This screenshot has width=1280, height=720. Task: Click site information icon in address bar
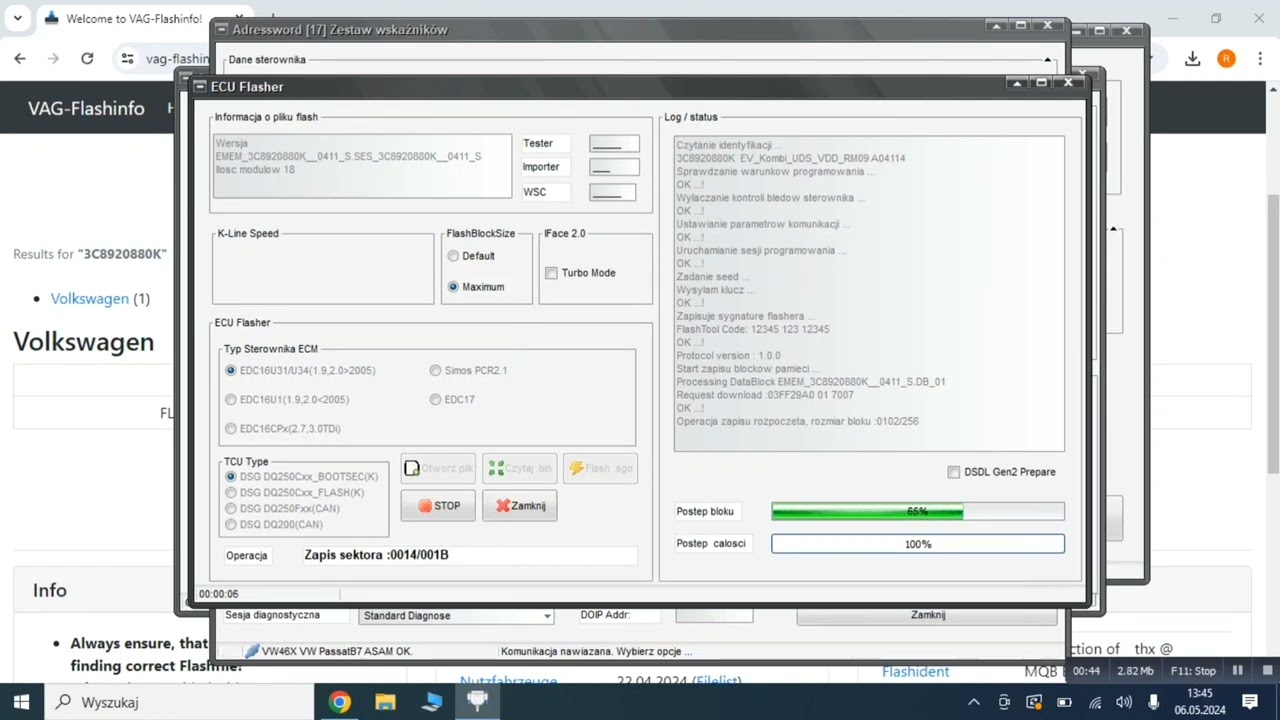[x=127, y=59]
